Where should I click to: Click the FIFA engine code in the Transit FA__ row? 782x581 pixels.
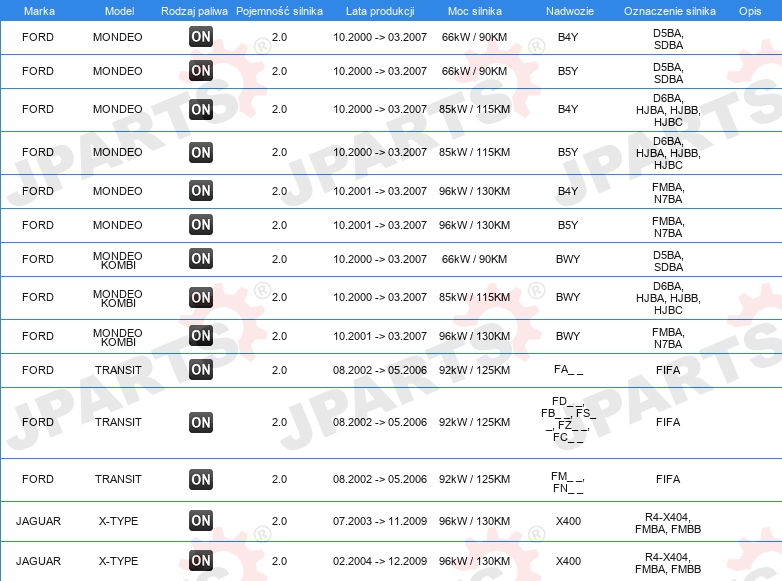click(668, 370)
